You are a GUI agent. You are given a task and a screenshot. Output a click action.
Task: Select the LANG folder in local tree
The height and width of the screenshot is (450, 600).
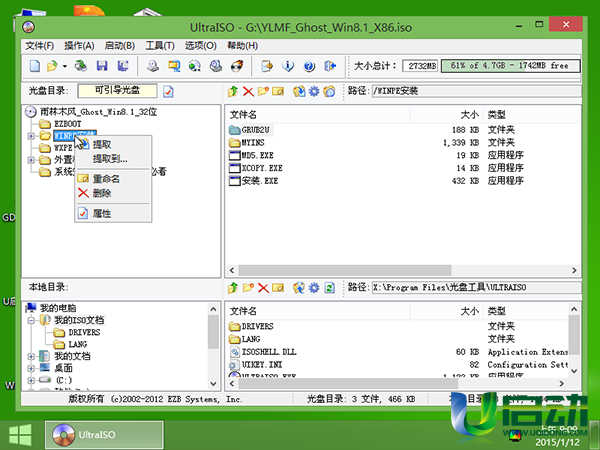pos(78,344)
